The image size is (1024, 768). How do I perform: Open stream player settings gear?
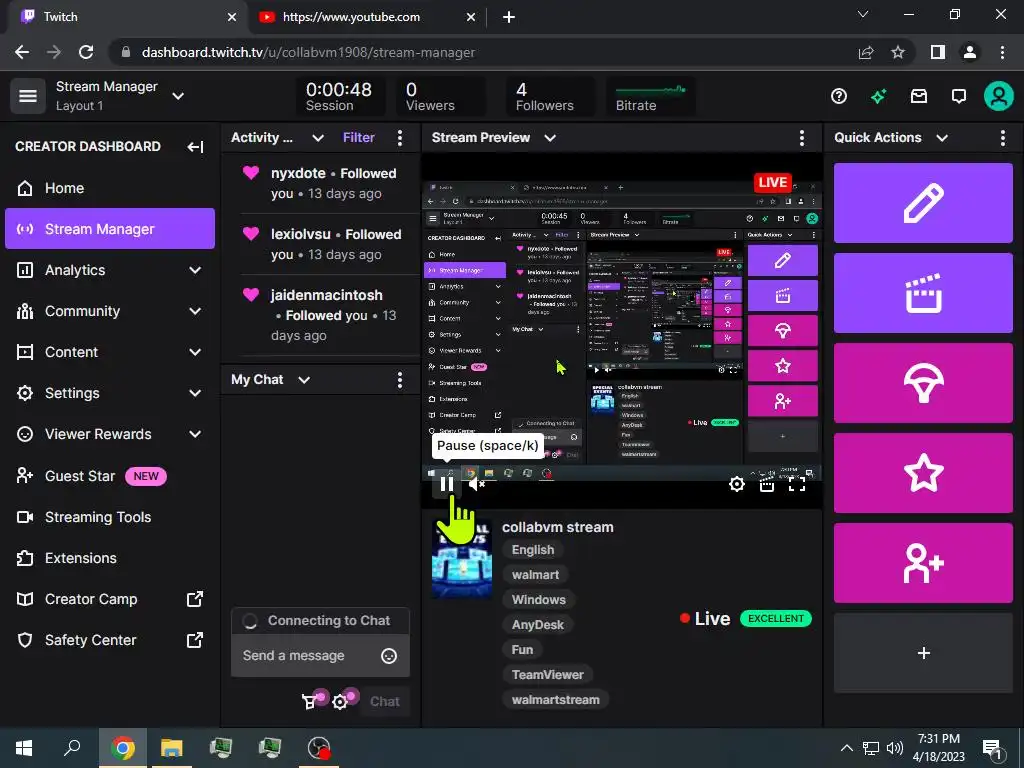coord(737,484)
